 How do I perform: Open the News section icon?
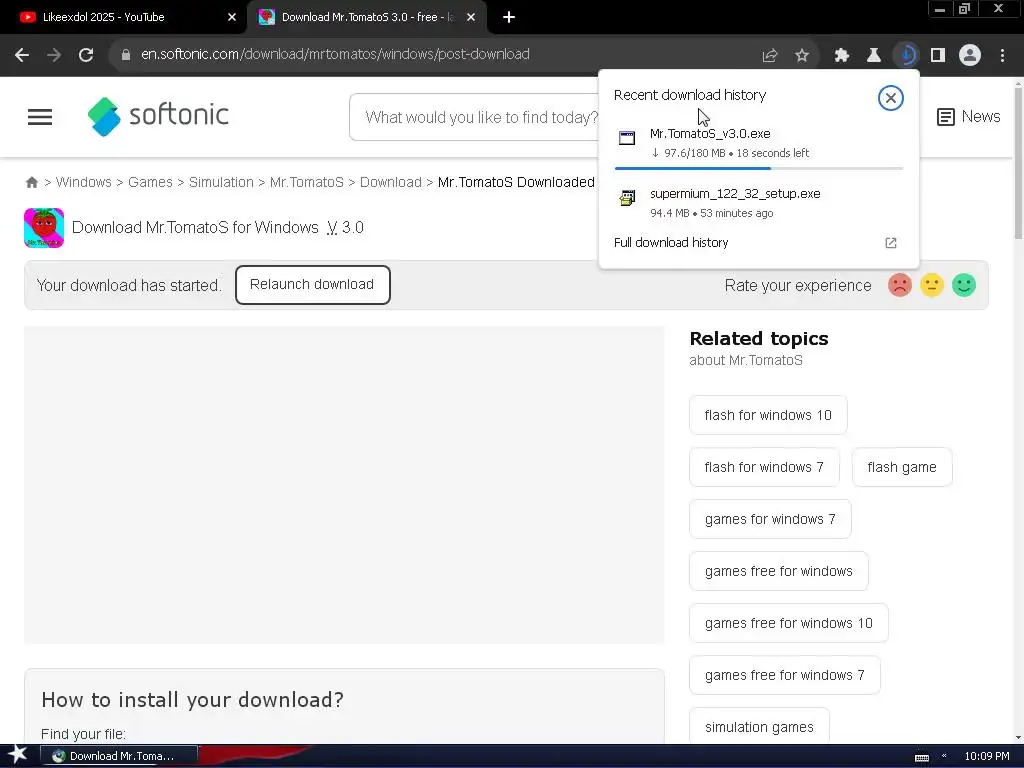[945, 117]
